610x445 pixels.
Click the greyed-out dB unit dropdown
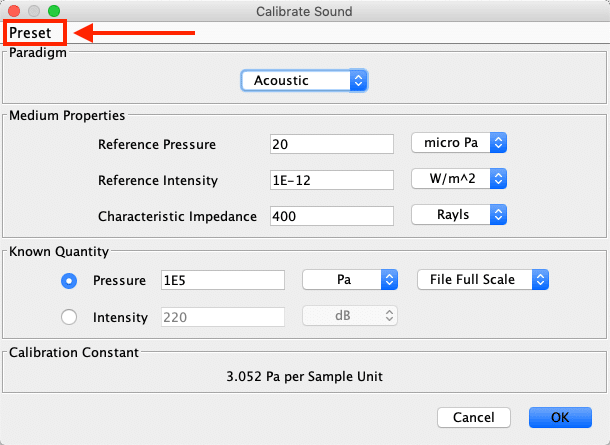coord(350,315)
